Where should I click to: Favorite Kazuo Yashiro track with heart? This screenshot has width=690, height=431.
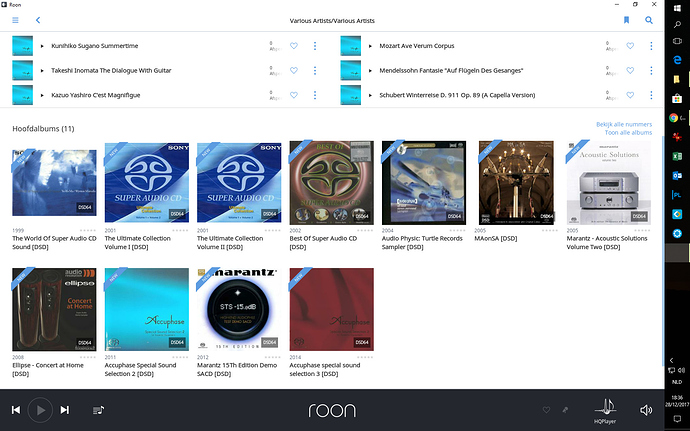294,95
